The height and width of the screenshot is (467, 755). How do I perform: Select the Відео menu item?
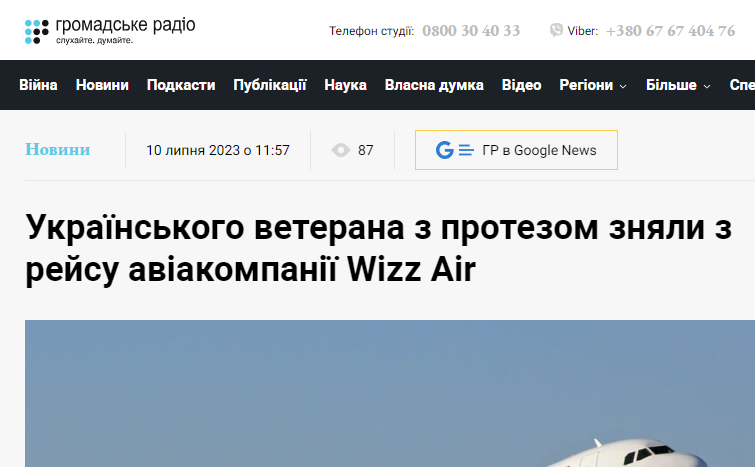[x=521, y=85]
